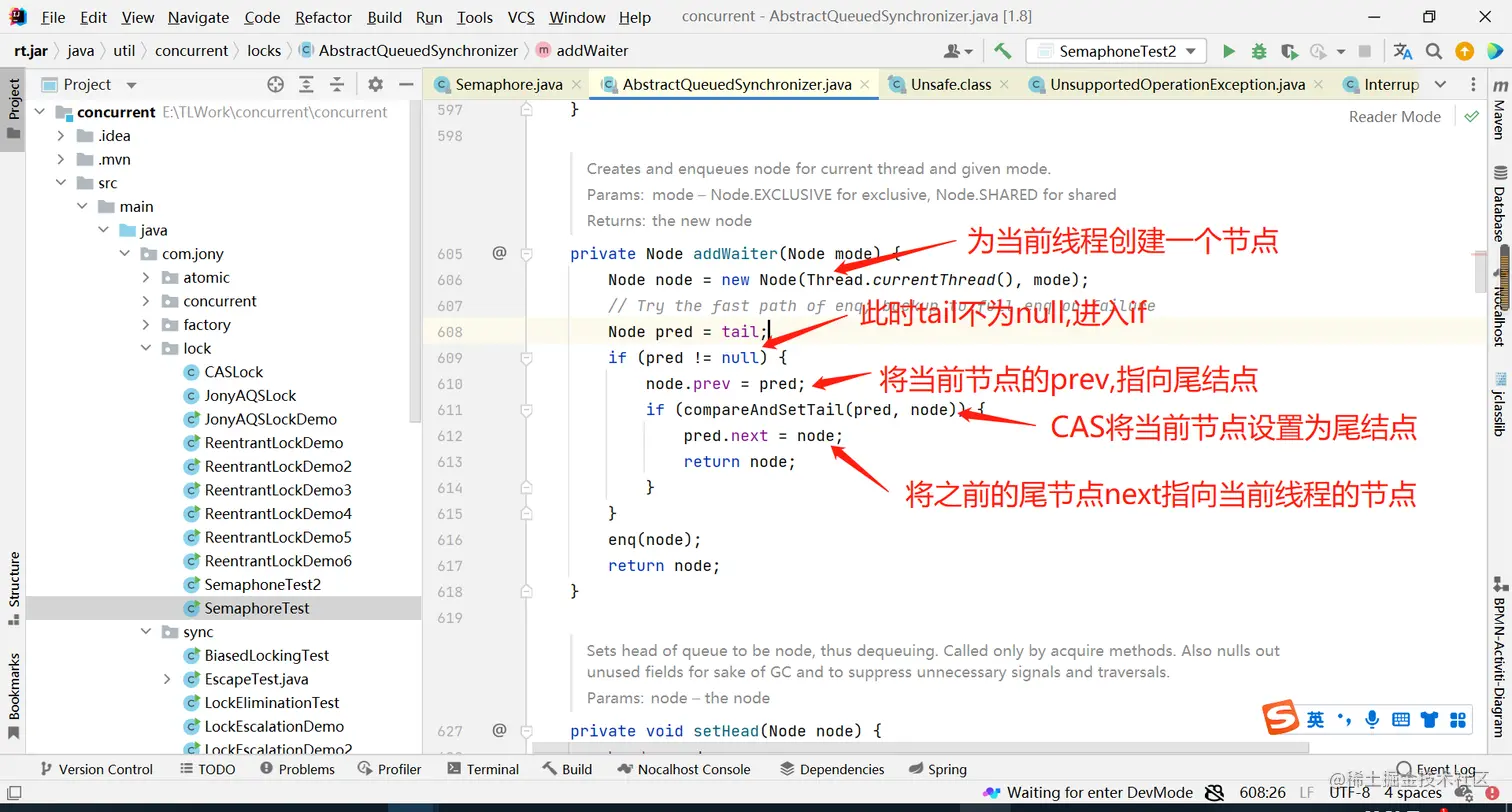Open the Bookmarks tool window
Viewport: 1512px width, 812px height.
14,695
